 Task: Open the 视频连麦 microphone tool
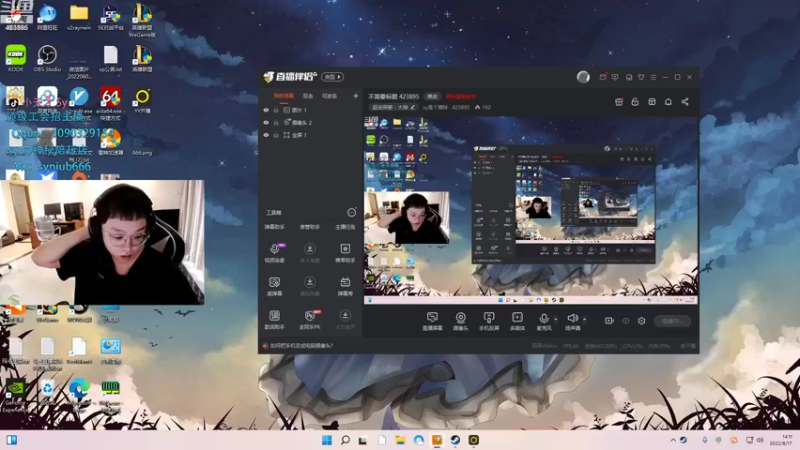tap(274, 253)
